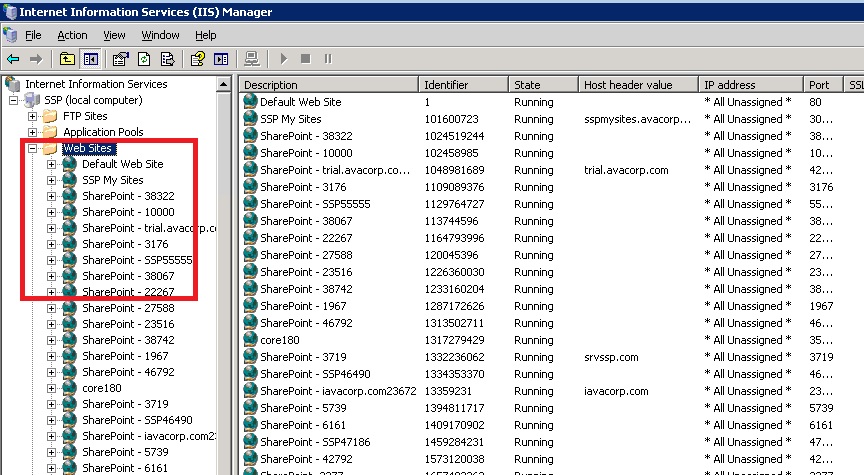Click globe icon beside SharePoint - 3719 in list
This screenshot has width=864, height=475.
pyautogui.click(x=251, y=357)
